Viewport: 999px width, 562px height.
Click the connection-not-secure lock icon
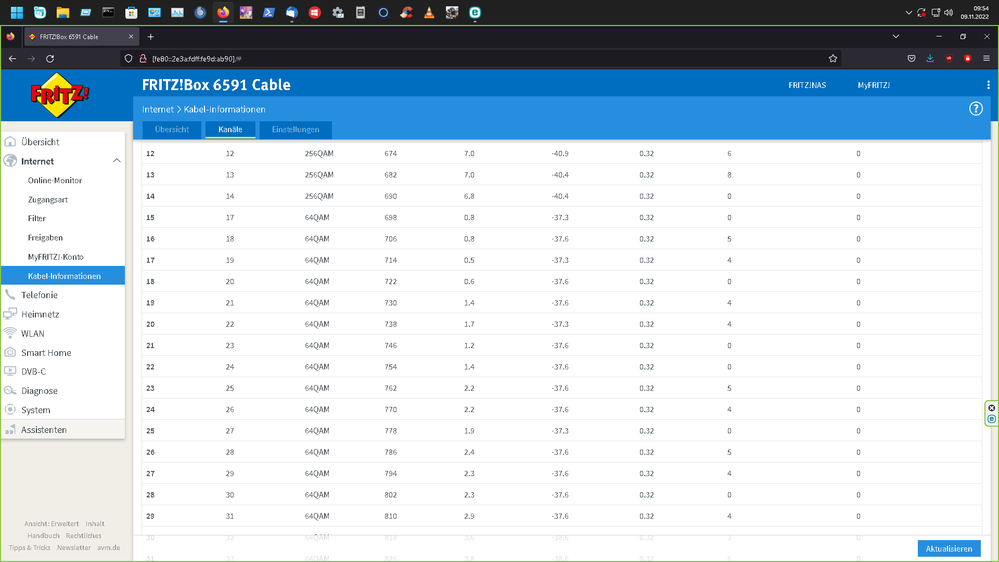143,59
